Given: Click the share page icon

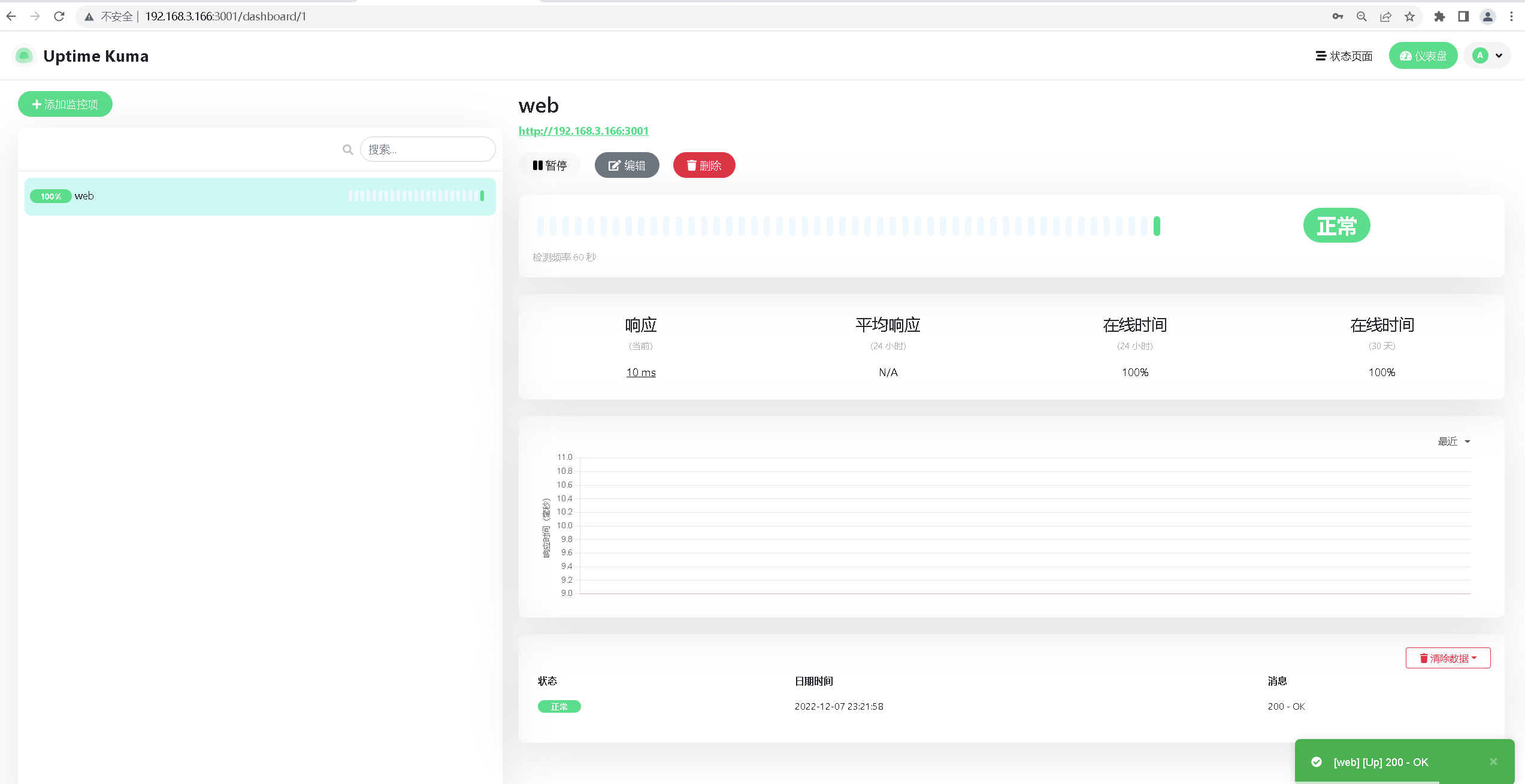Looking at the screenshot, I should tap(1385, 16).
